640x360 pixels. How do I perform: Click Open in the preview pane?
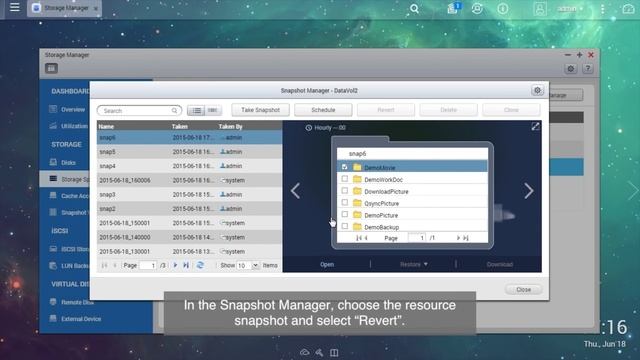(x=327, y=264)
